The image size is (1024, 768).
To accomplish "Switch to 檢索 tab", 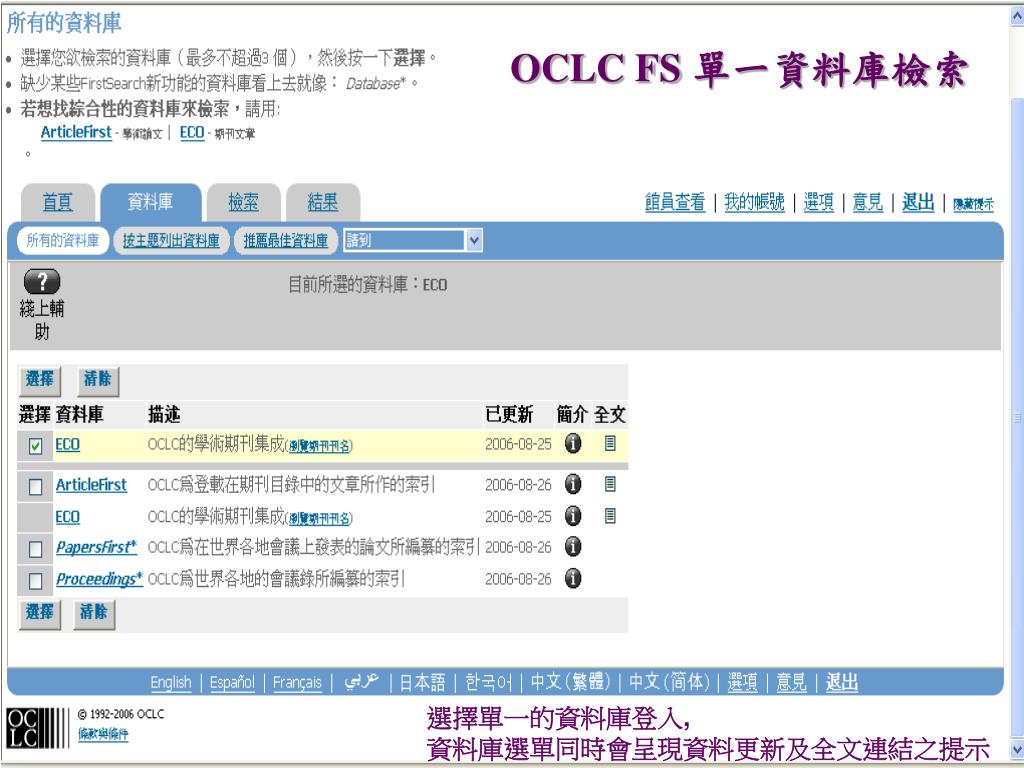I will tap(244, 202).
